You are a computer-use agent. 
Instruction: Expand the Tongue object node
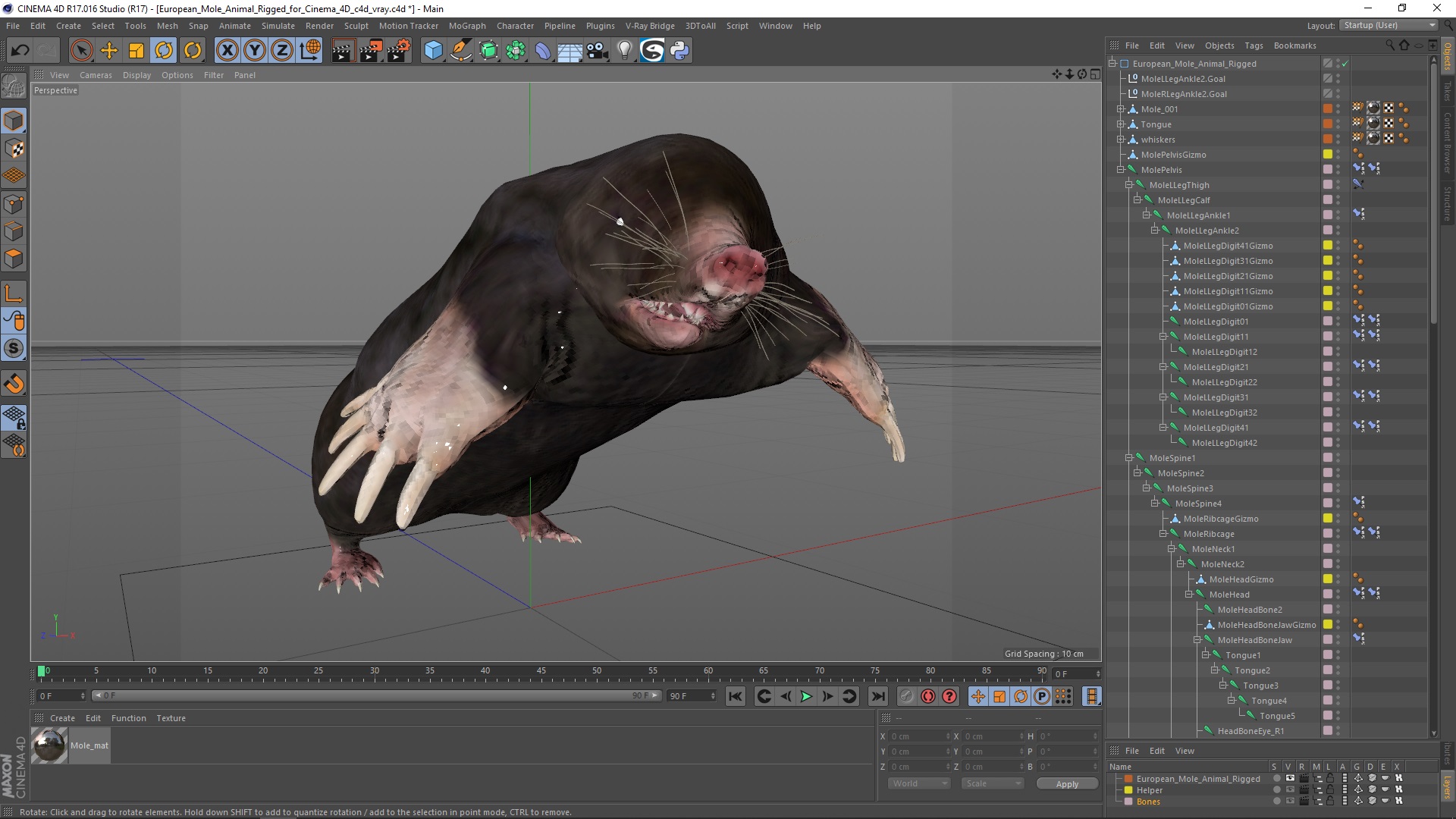click(1121, 124)
